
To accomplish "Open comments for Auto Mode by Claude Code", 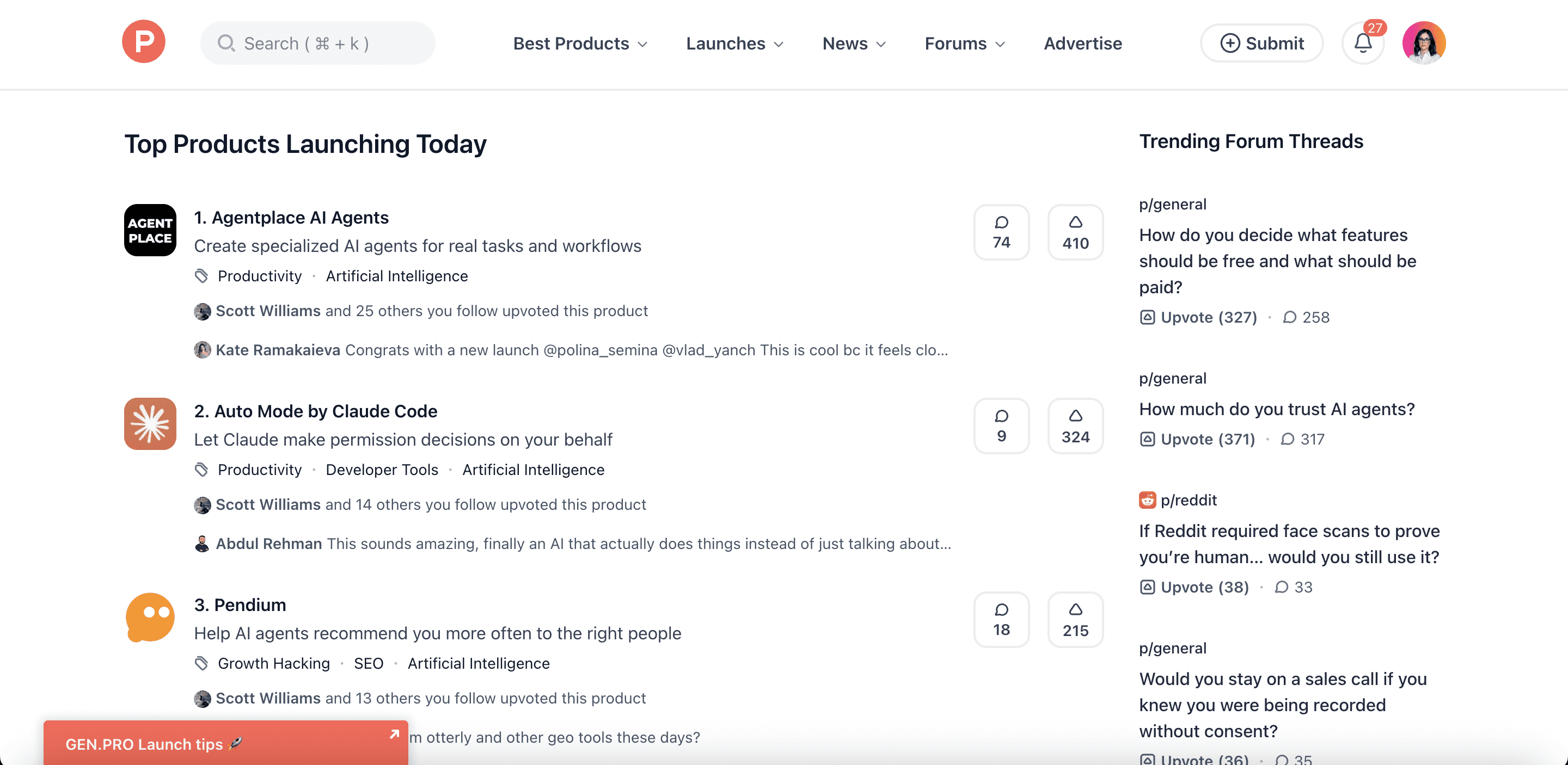I will (1001, 425).
